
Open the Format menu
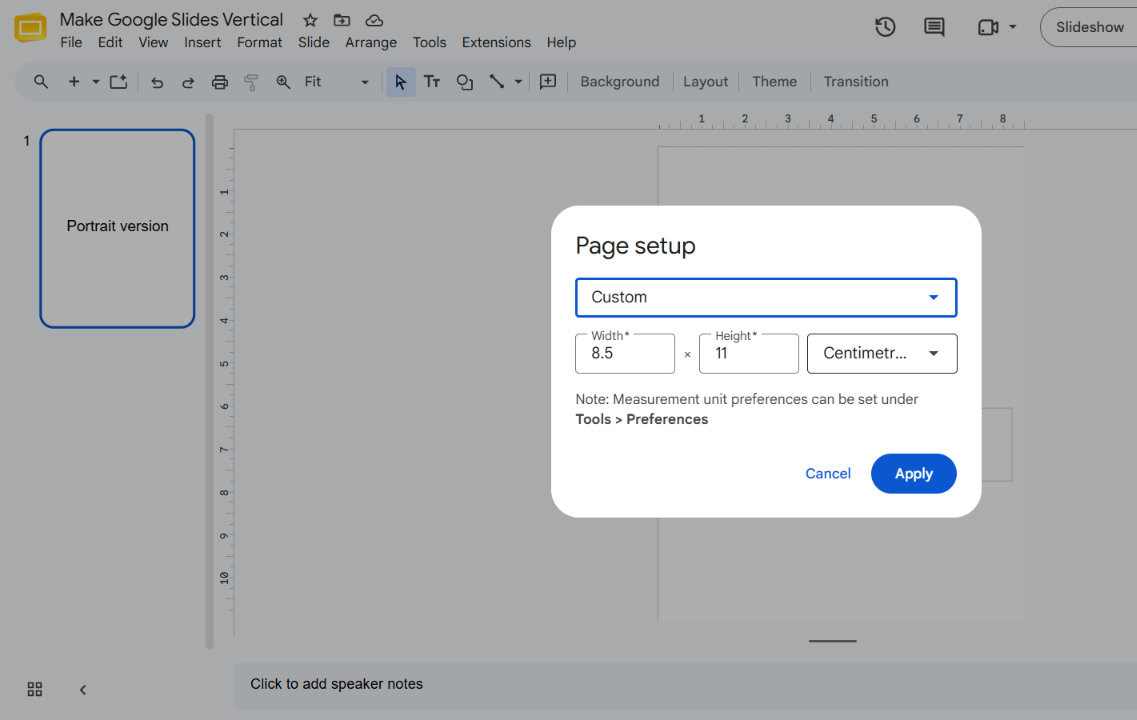(x=259, y=43)
